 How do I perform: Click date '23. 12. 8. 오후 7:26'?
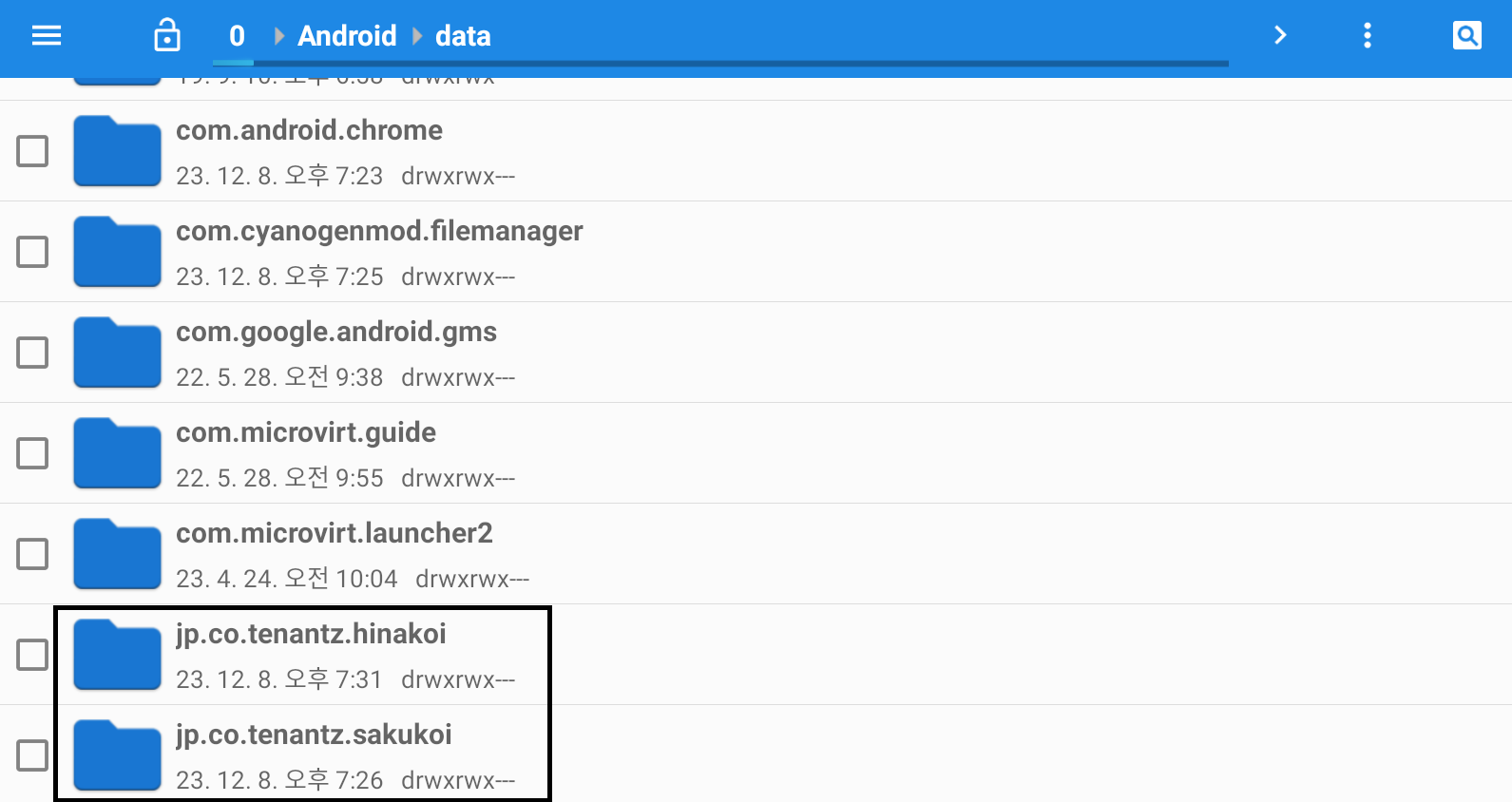[x=279, y=780]
